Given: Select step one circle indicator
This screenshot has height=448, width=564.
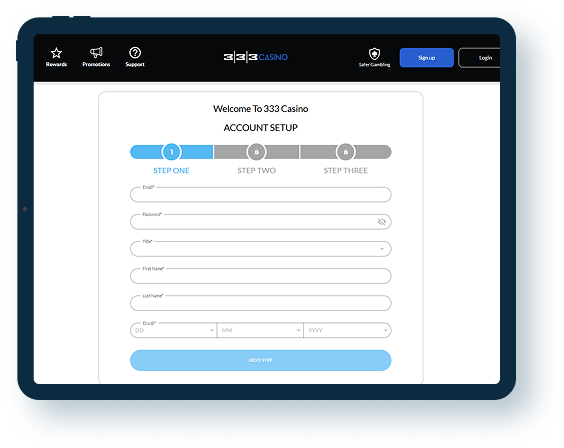Looking at the screenshot, I should click(172, 152).
